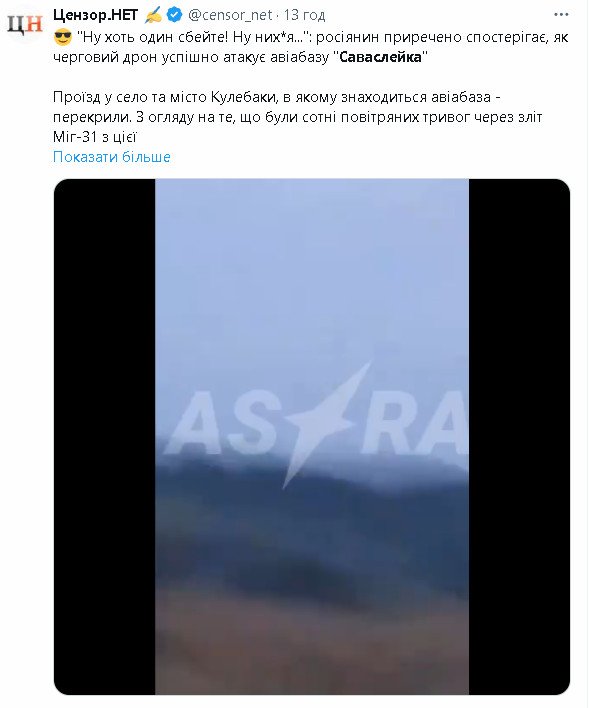Click the sunglasses emoji in tweet
This screenshot has height=708, width=589.
pyautogui.click(x=62, y=37)
